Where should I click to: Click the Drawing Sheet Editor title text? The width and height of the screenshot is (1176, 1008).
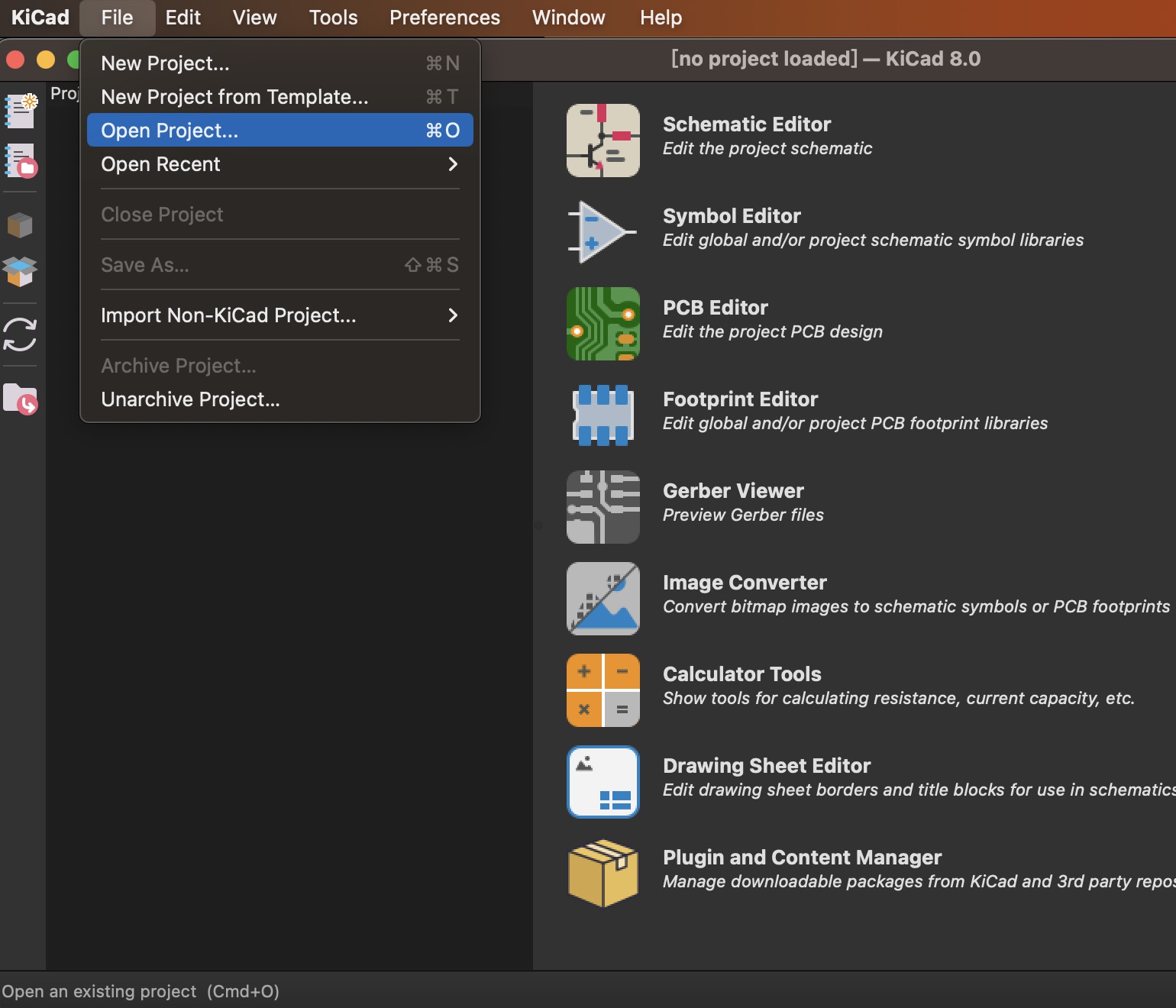(x=767, y=765)
